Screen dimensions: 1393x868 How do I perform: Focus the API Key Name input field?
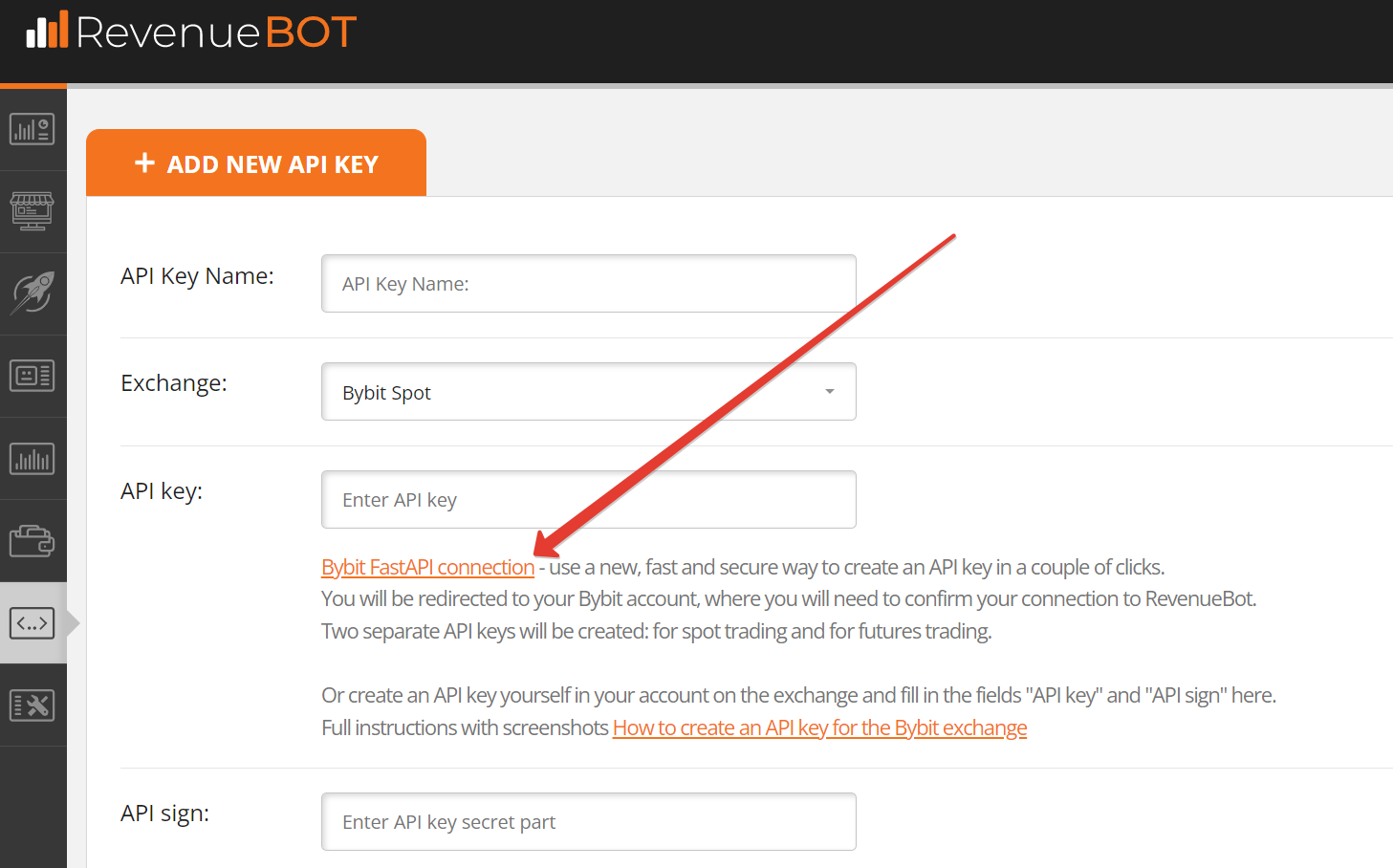point(589,284)
